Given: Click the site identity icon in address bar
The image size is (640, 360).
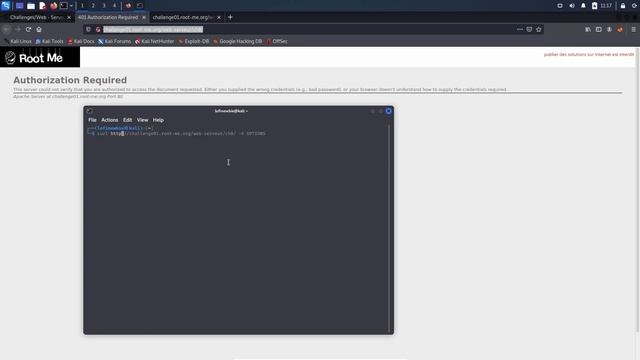Looking at the screenshot, I should click(98, 29).
